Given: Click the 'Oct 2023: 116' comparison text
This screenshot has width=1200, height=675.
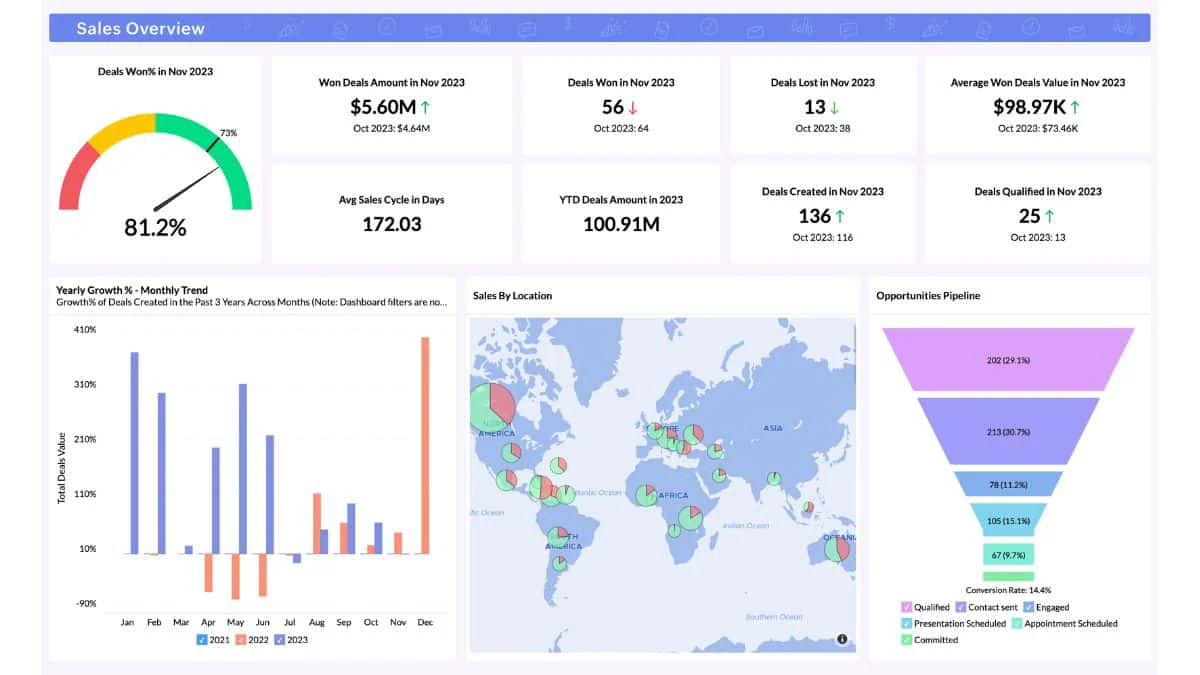Looking at the screenshot, I should [823, 238].
